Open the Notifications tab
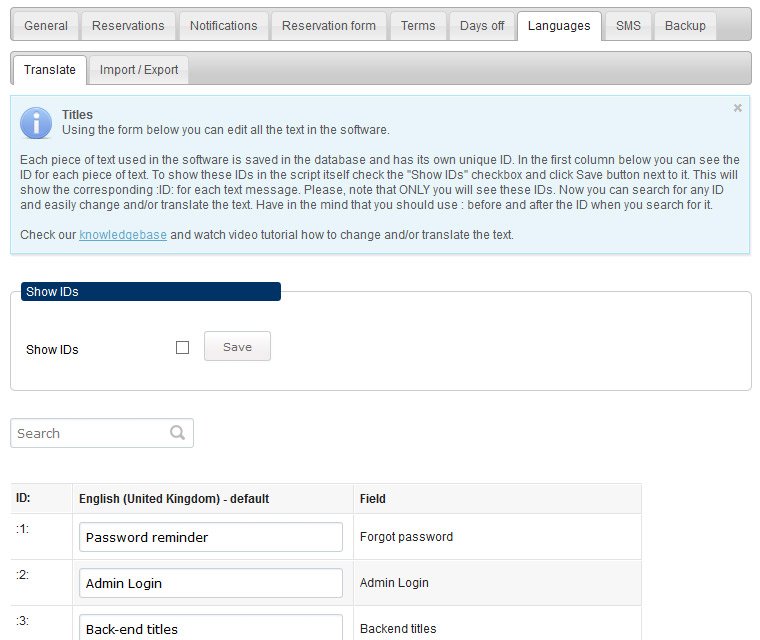The image size is (760, 640). [223, 26]
